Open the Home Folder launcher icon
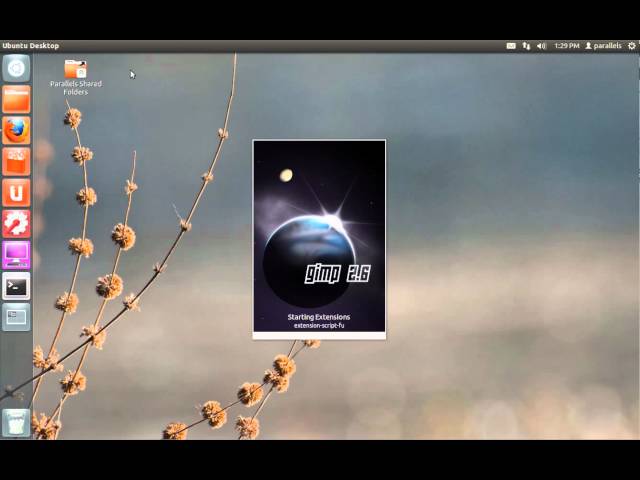The height and width of the screenshot is (480, 640). point(16,99)
